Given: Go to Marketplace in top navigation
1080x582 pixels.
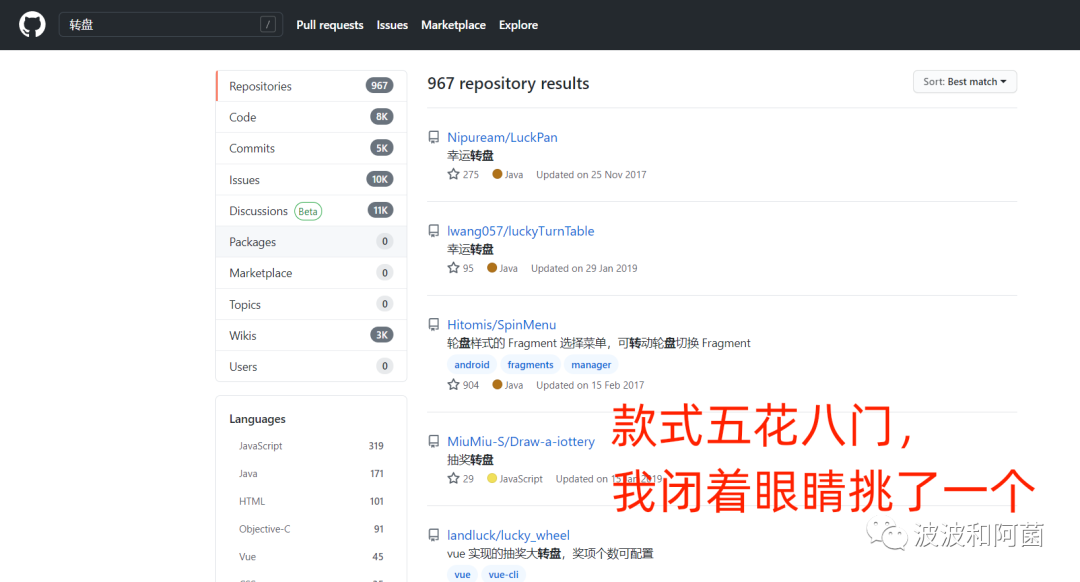Looking at the screenshot, I should 453,25.
